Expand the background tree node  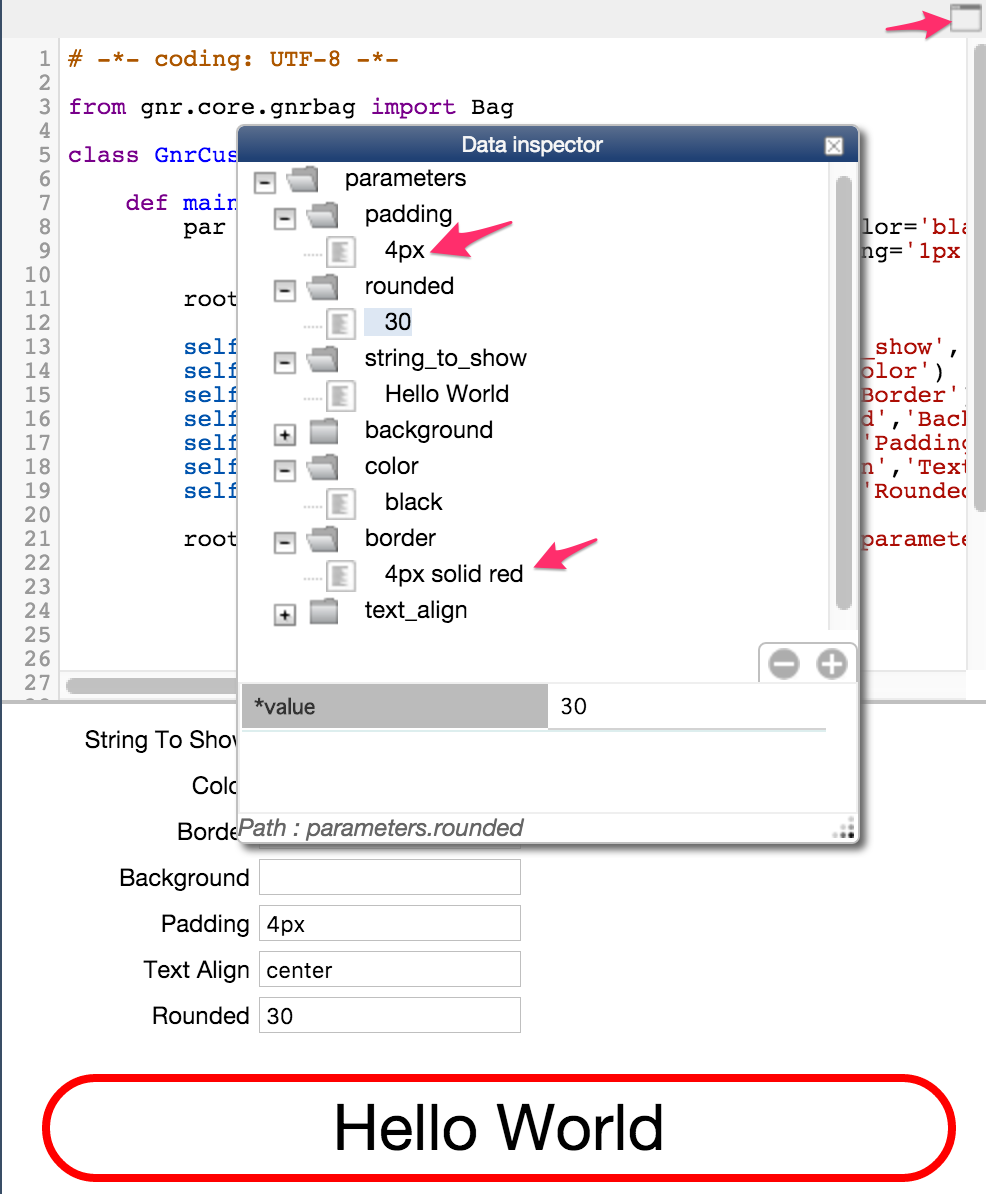point(285,434)
